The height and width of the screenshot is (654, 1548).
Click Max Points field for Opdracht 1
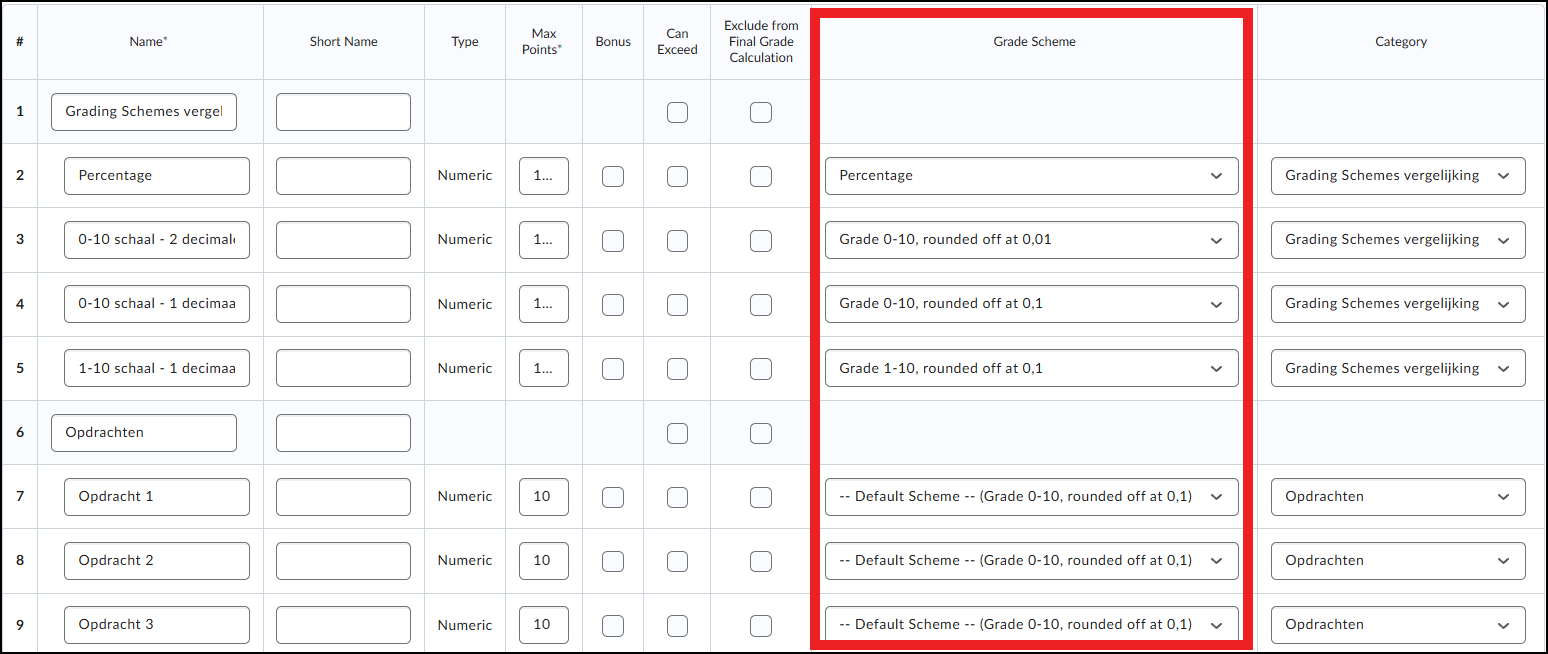pyautogui.click(x=543, y=497)
